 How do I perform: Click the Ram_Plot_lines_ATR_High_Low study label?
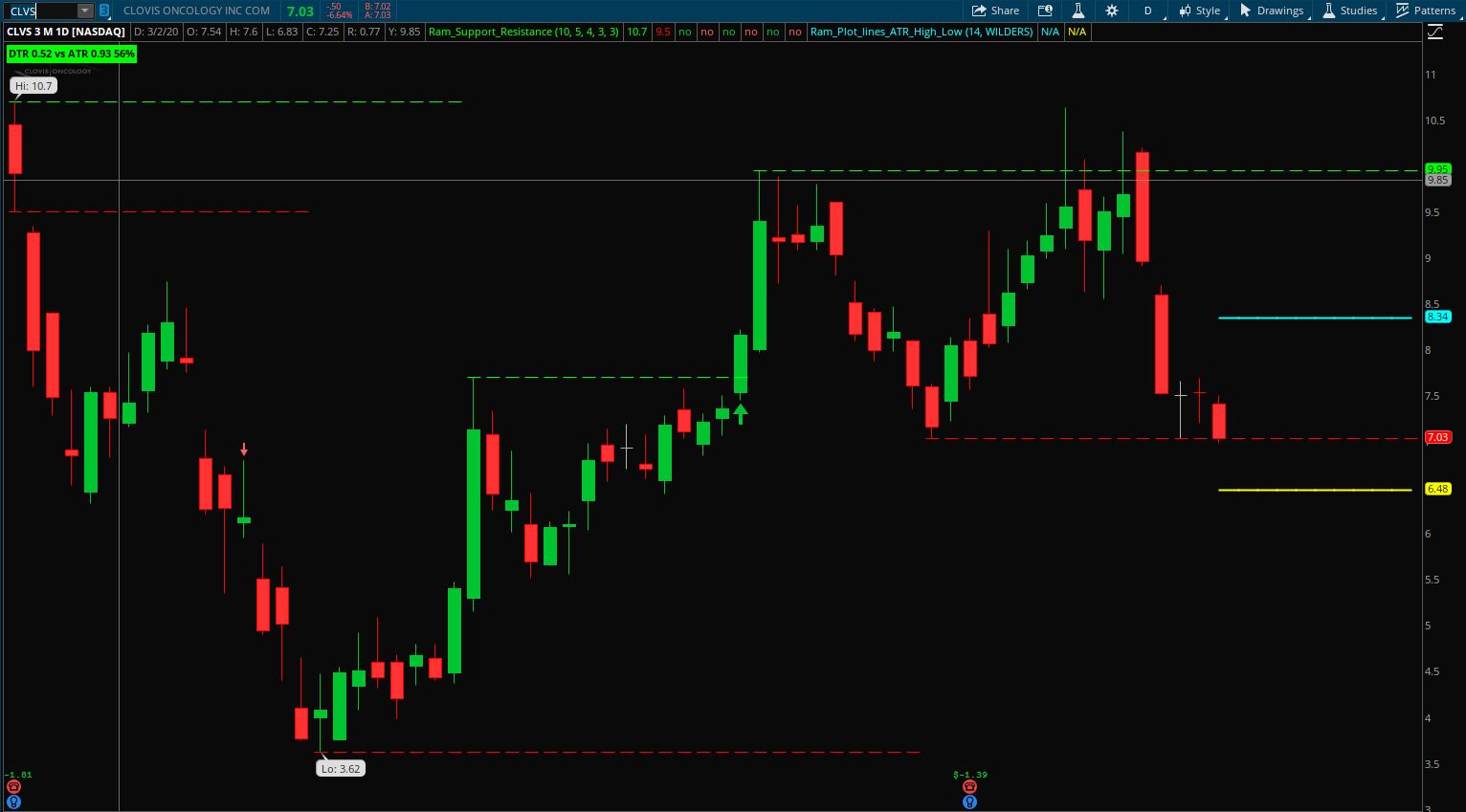tap(921, 32)
